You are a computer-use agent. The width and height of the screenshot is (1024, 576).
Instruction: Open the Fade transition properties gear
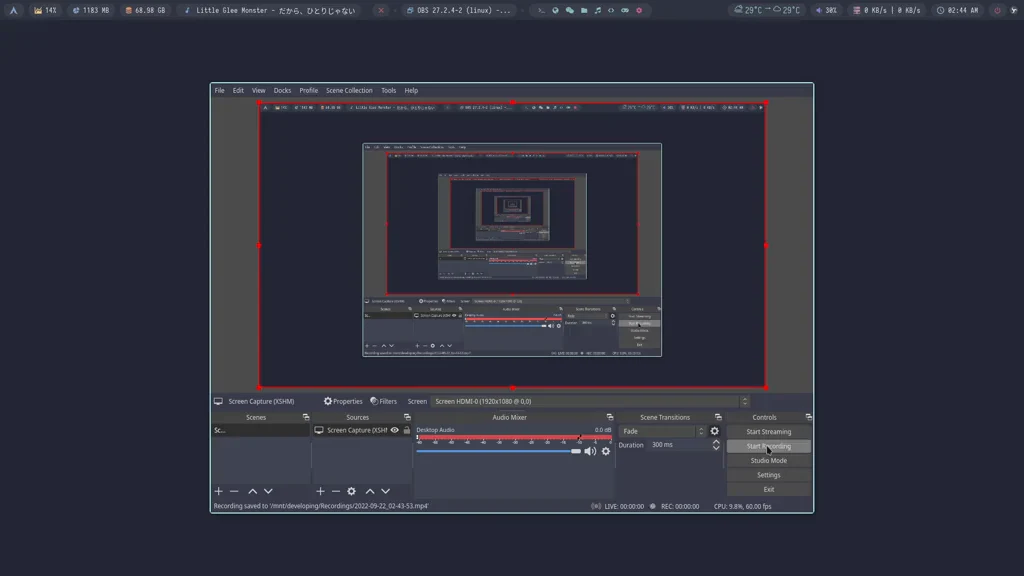click(716, 431)
